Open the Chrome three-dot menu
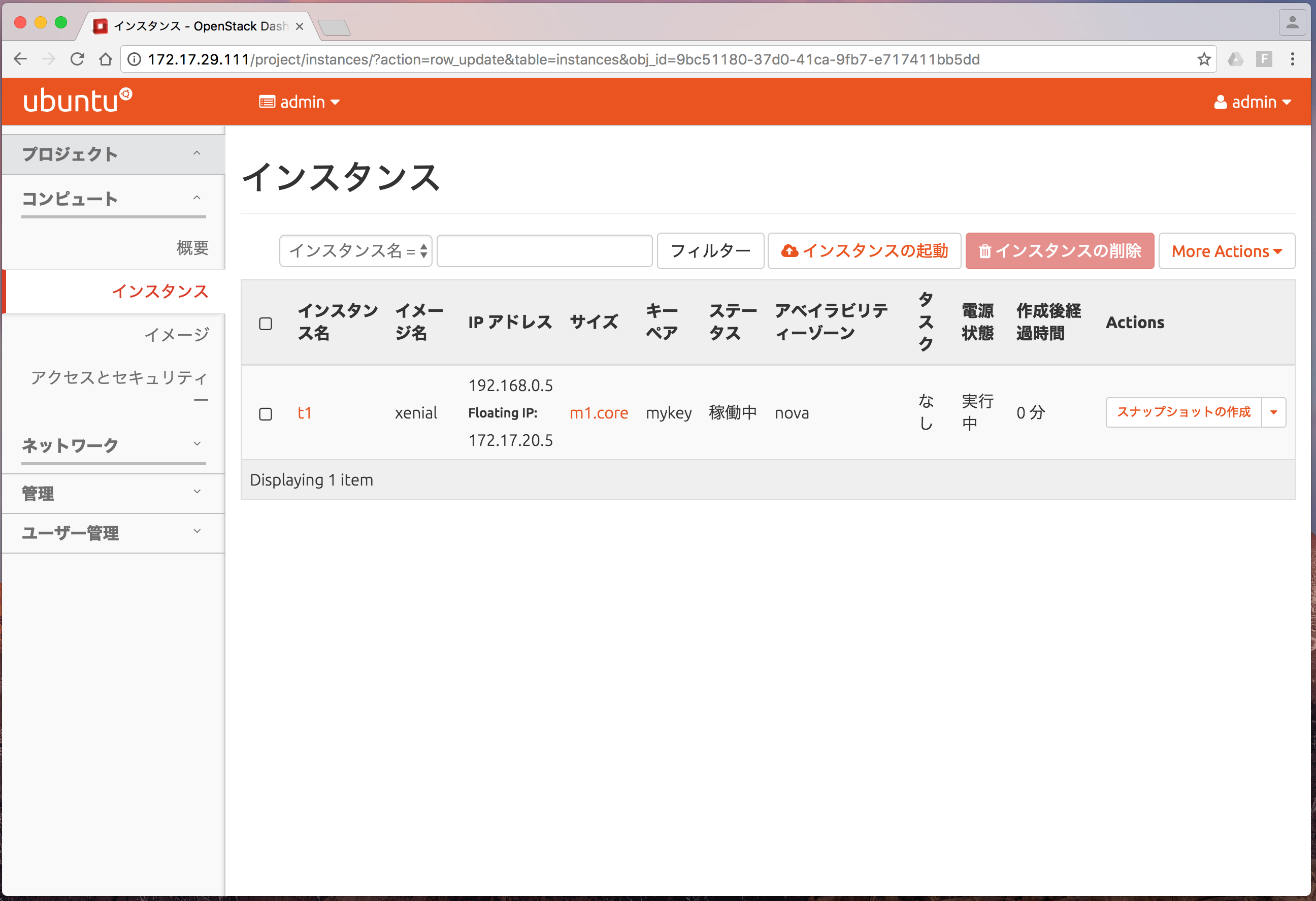The image size is (1316, 901). click(x=1292, y=59)
